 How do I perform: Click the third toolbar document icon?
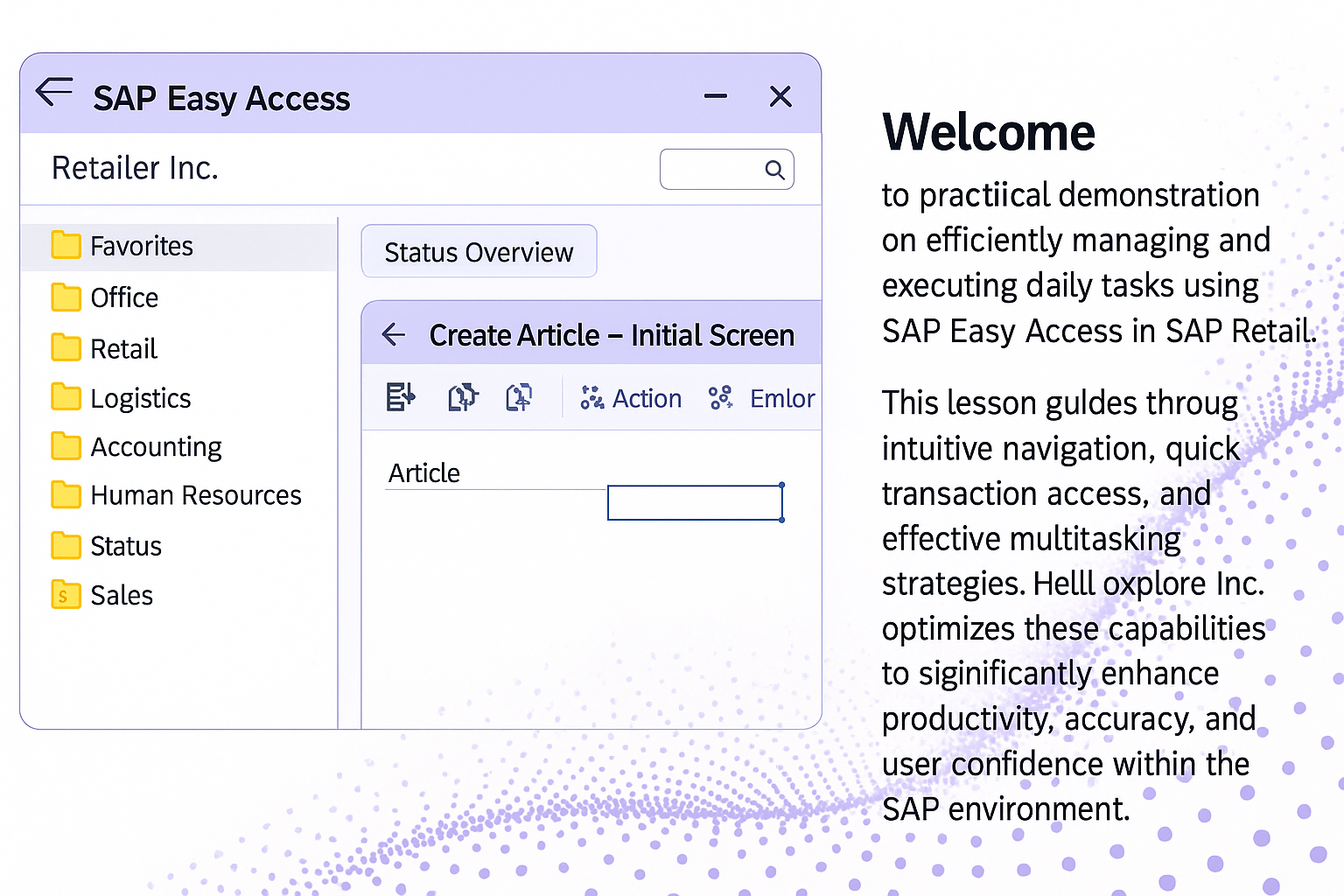point(519,397)
